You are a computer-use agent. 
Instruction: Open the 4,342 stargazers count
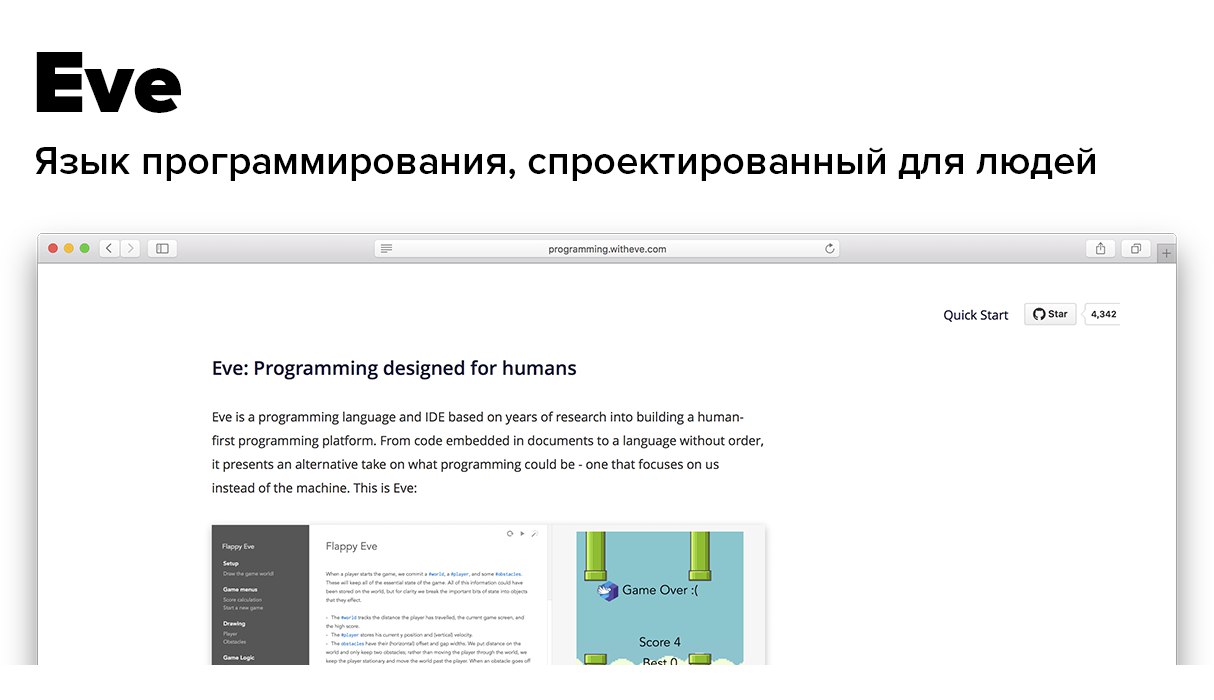point(1104,314)
